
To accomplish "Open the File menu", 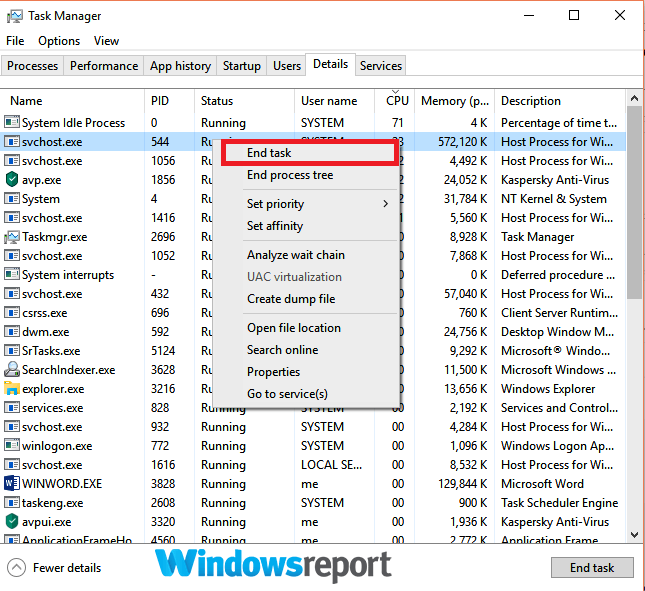I will (15, 41).
